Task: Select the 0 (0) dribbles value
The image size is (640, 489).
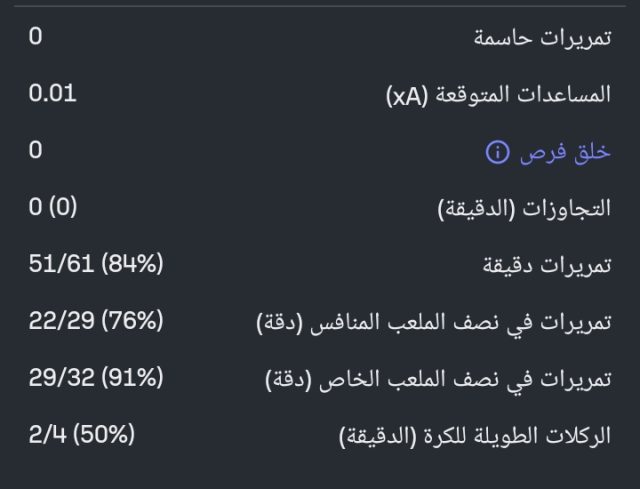Action: [53, 209]
